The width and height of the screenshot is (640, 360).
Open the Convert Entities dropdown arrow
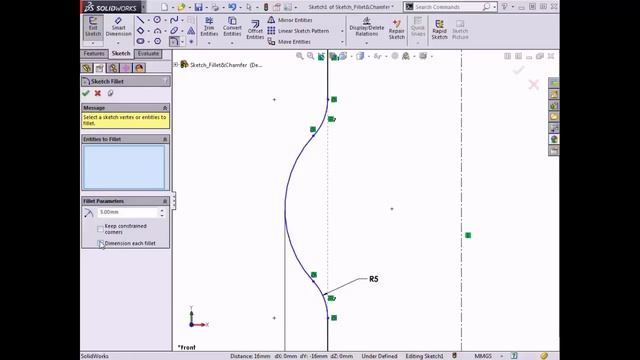(232, 42)
